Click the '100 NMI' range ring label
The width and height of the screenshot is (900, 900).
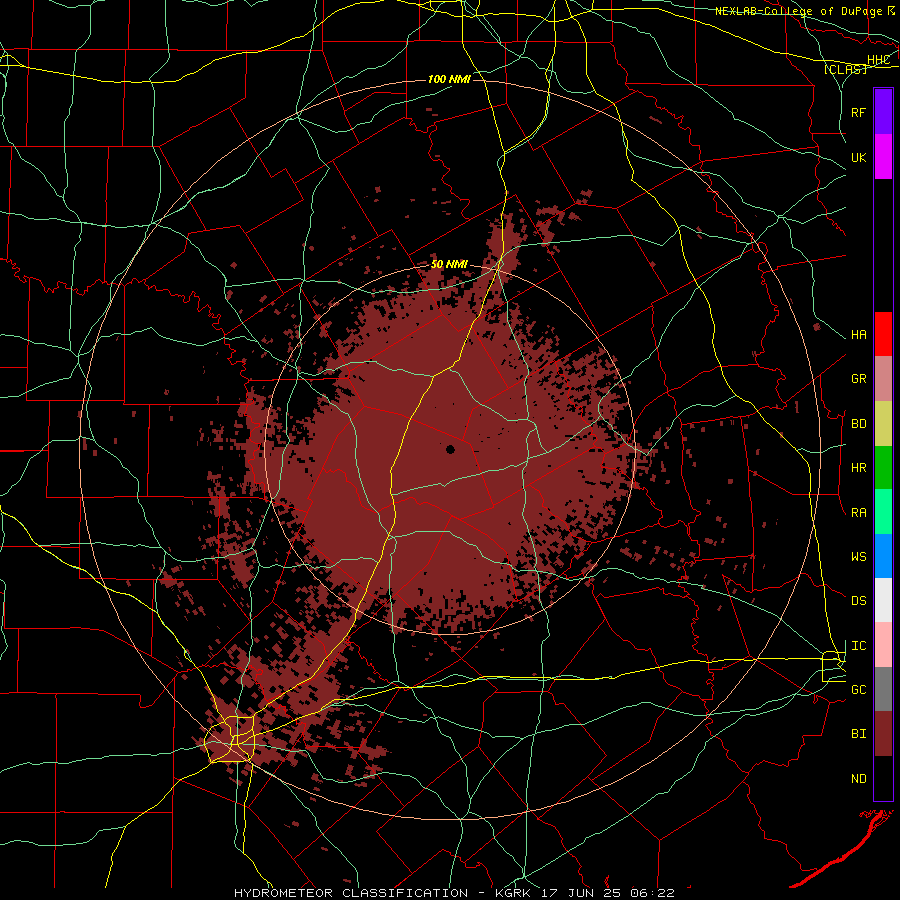[x=449, y=79]
